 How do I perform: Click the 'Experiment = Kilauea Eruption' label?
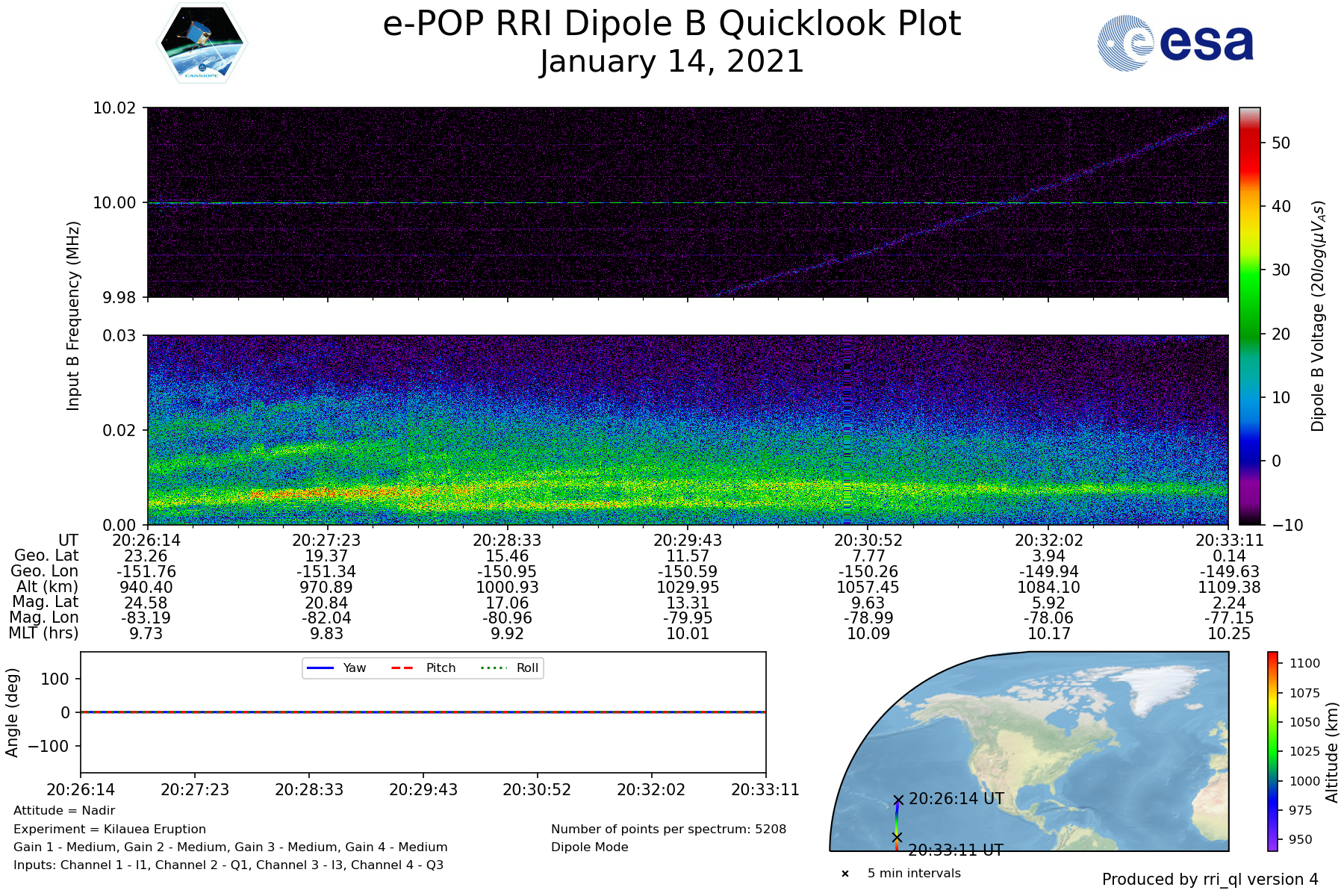110,829
